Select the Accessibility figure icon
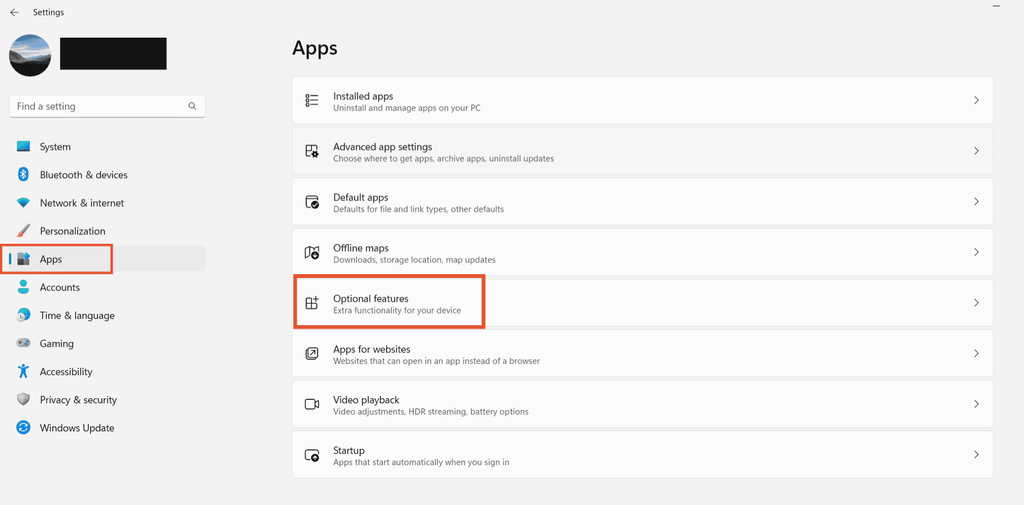 coord(24,371)
